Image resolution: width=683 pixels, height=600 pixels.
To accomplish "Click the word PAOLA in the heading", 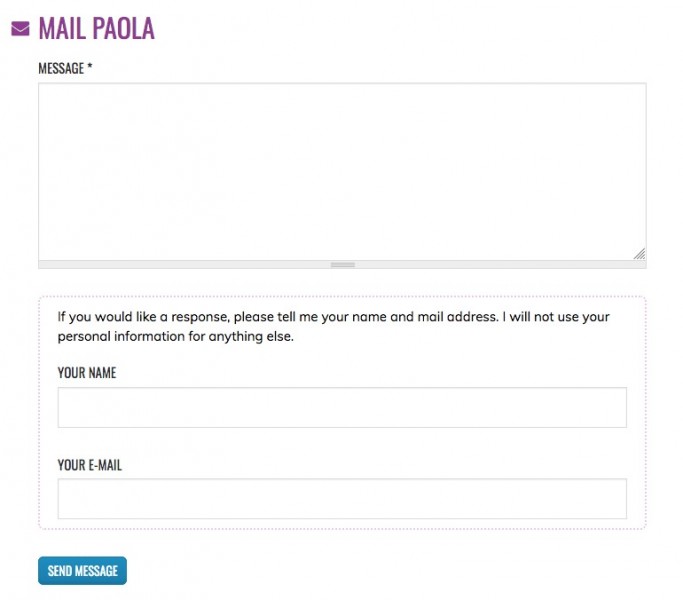I will click(x=125, y=28).
